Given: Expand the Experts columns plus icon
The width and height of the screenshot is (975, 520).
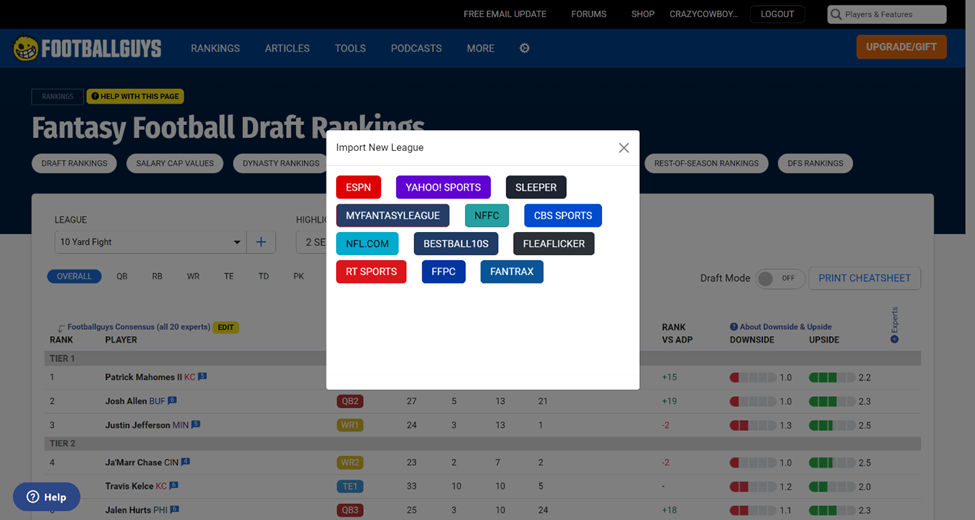Looking at the screenshot, I should pyautogui.click(x=894, y=339).
